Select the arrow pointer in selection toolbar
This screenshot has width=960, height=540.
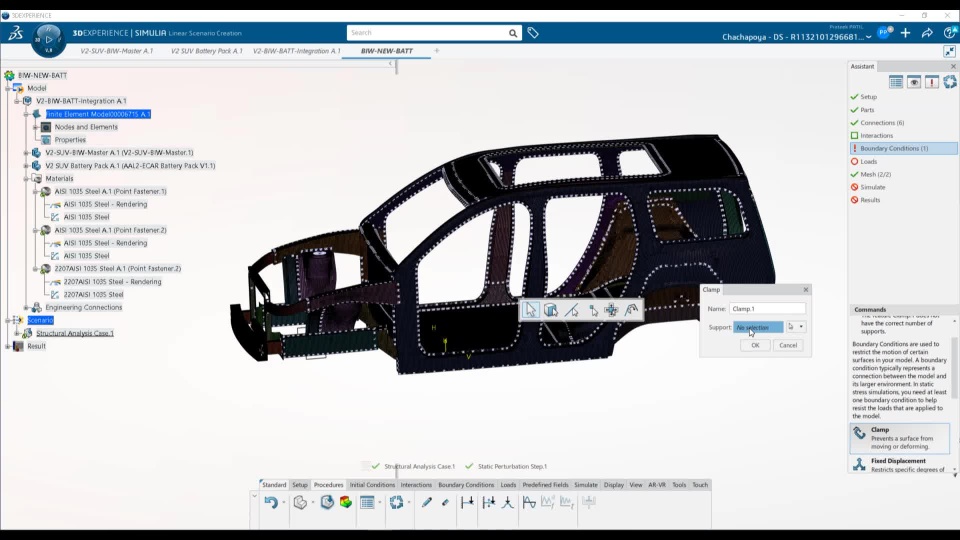click(530, 310)
